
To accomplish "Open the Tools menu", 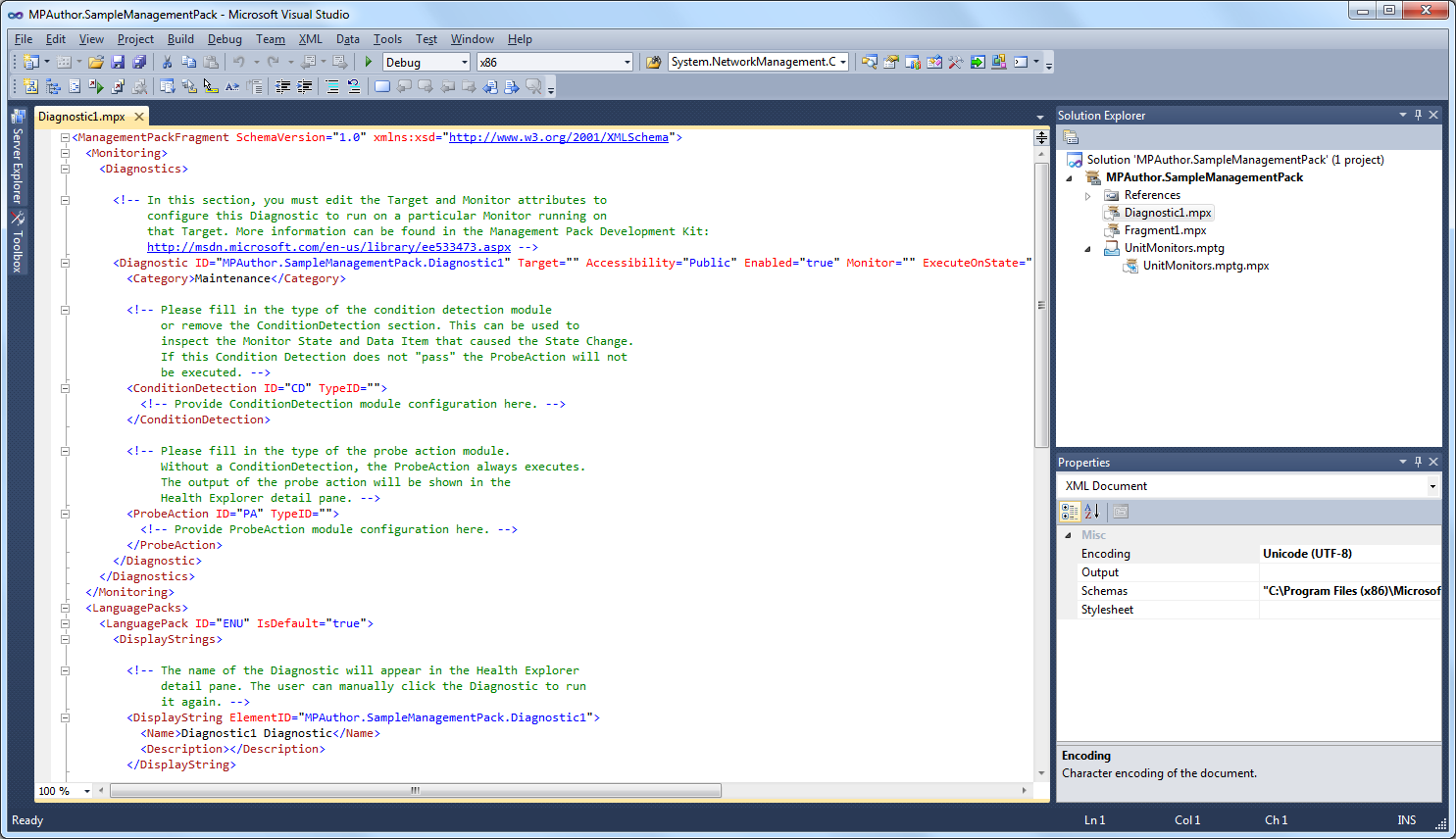I will [x=387, y=39].
